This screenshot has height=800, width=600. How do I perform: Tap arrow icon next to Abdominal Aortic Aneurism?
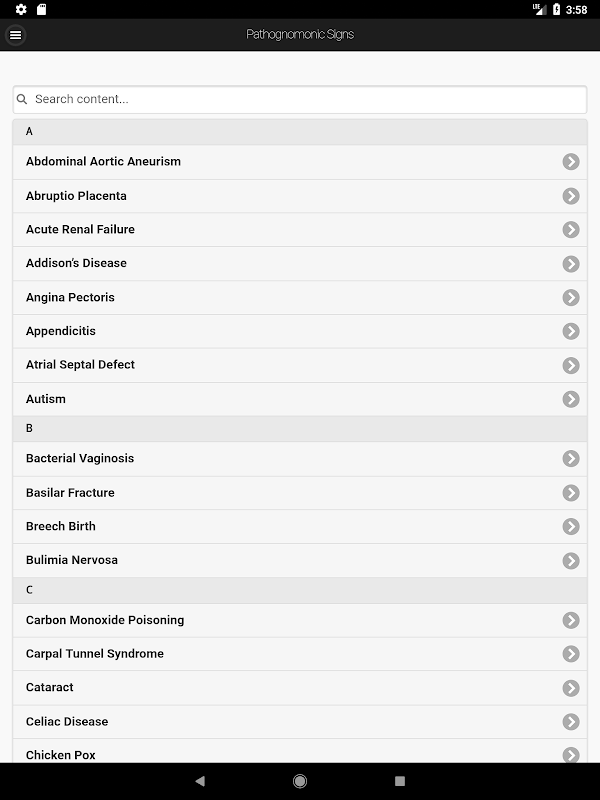click(x=571, y=162)
